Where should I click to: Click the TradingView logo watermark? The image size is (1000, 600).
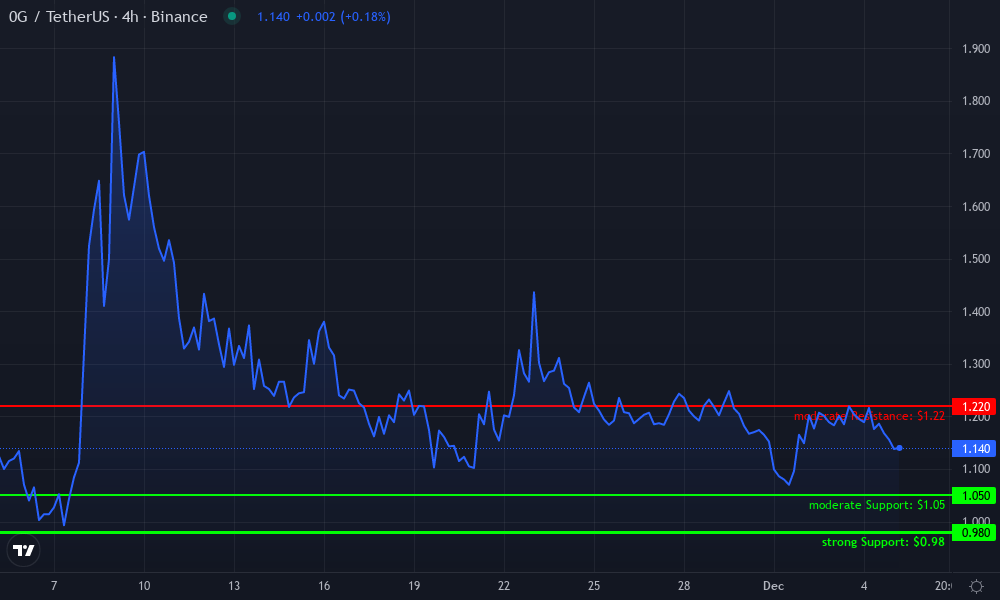coord(23,549)
